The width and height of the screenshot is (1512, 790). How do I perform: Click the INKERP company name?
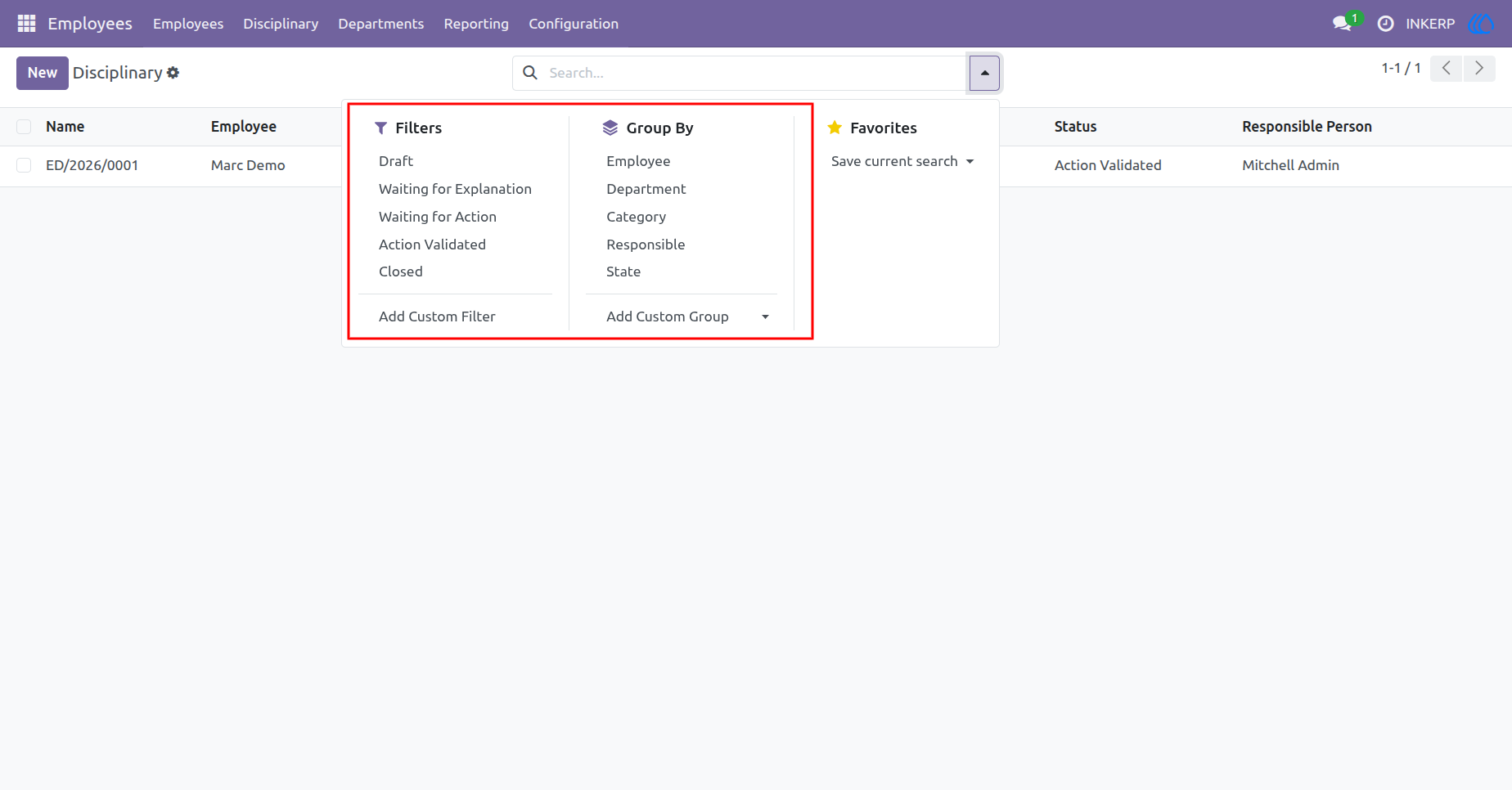(1430, 24)
